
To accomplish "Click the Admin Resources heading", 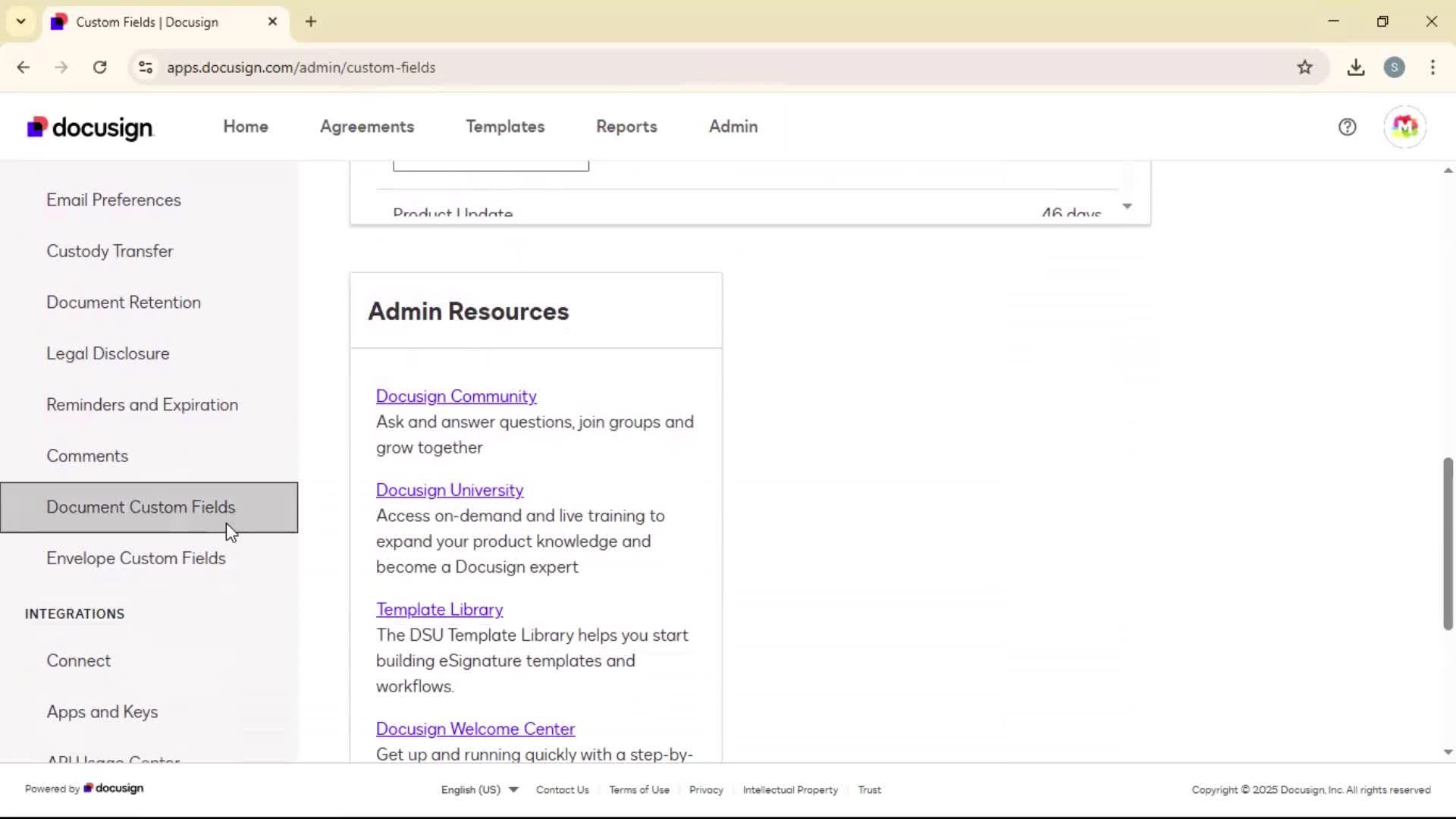I will coord(468,312).
